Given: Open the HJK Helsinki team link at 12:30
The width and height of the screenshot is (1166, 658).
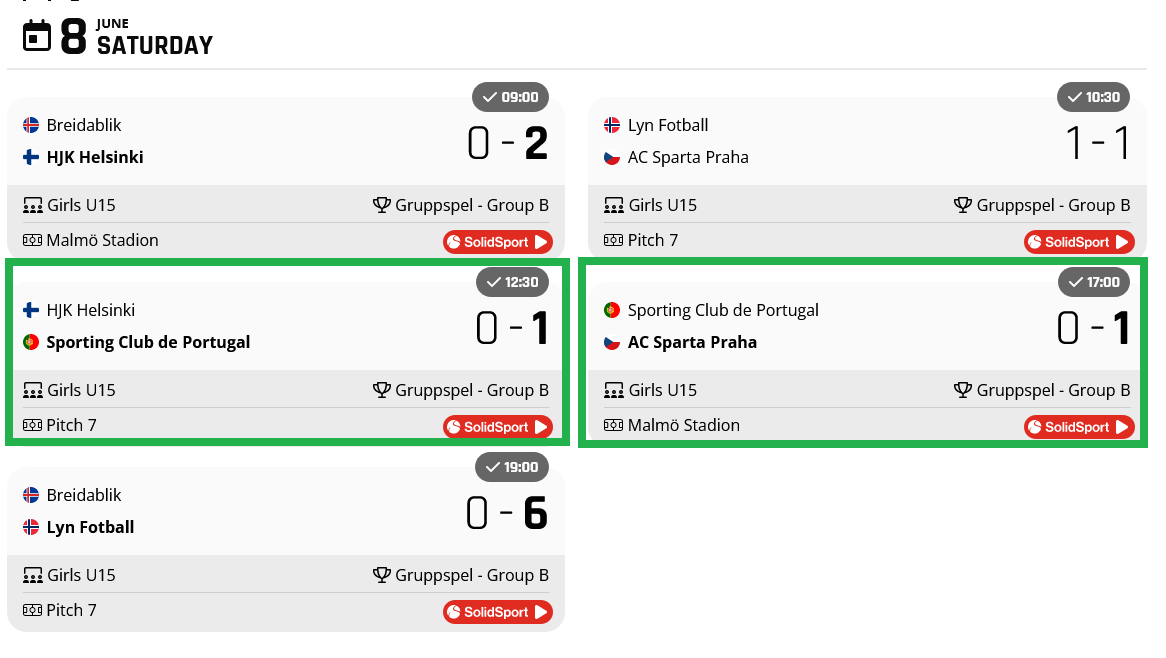Looking at the screenshot, I should (90, 310).
